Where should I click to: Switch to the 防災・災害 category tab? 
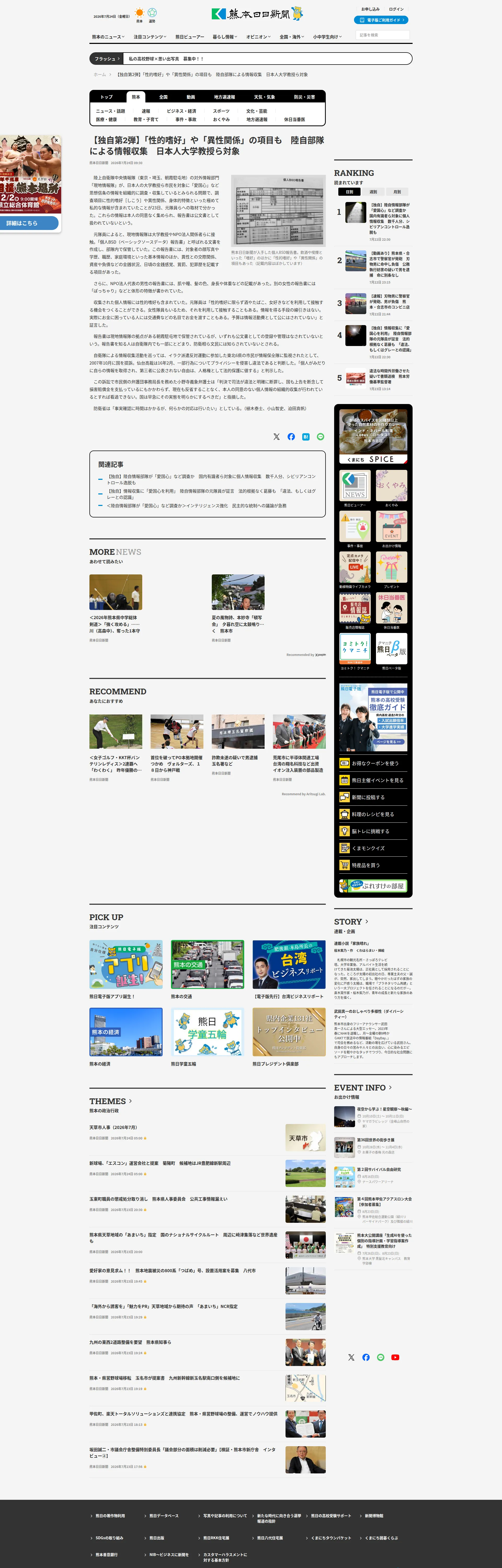coord(305,97)
